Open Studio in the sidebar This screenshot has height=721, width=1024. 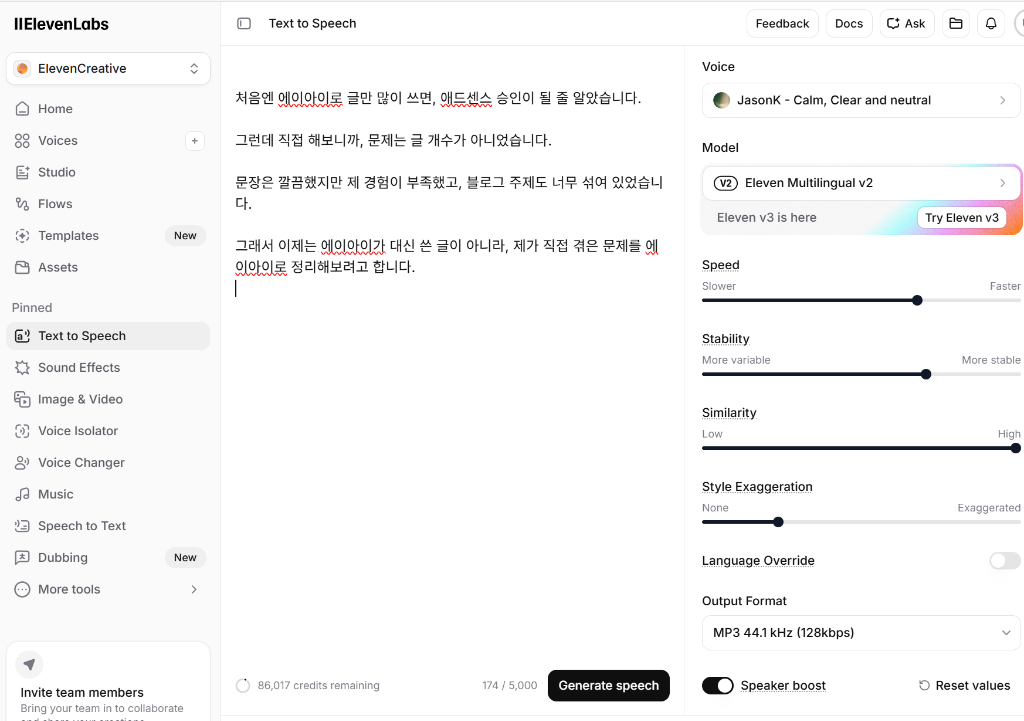pos(108,172)
